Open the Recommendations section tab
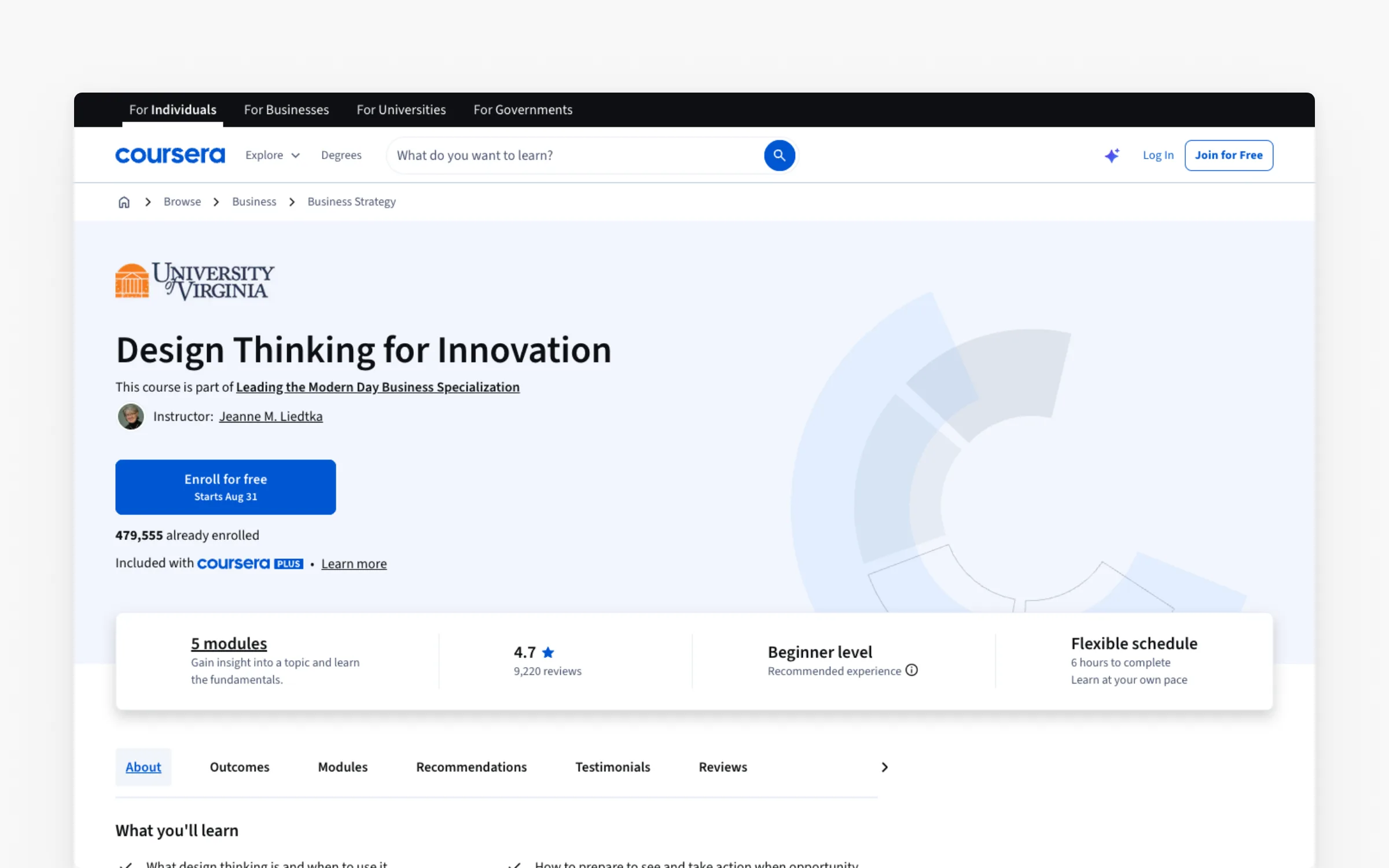Viewport: 1389px width, 868px height. [471, 767]
